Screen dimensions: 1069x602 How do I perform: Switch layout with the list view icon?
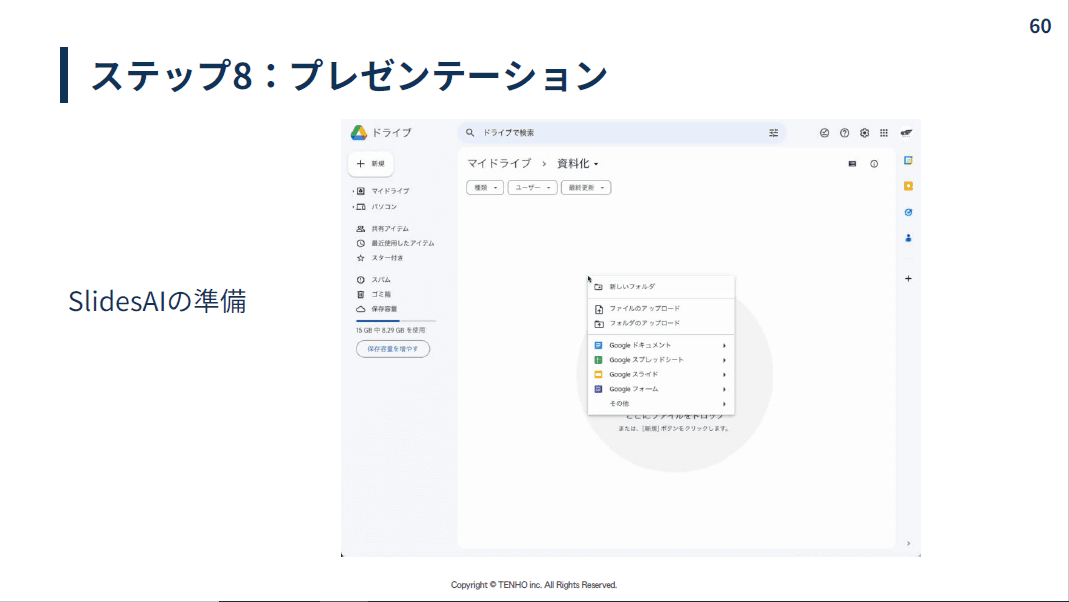tap(852, 164)
